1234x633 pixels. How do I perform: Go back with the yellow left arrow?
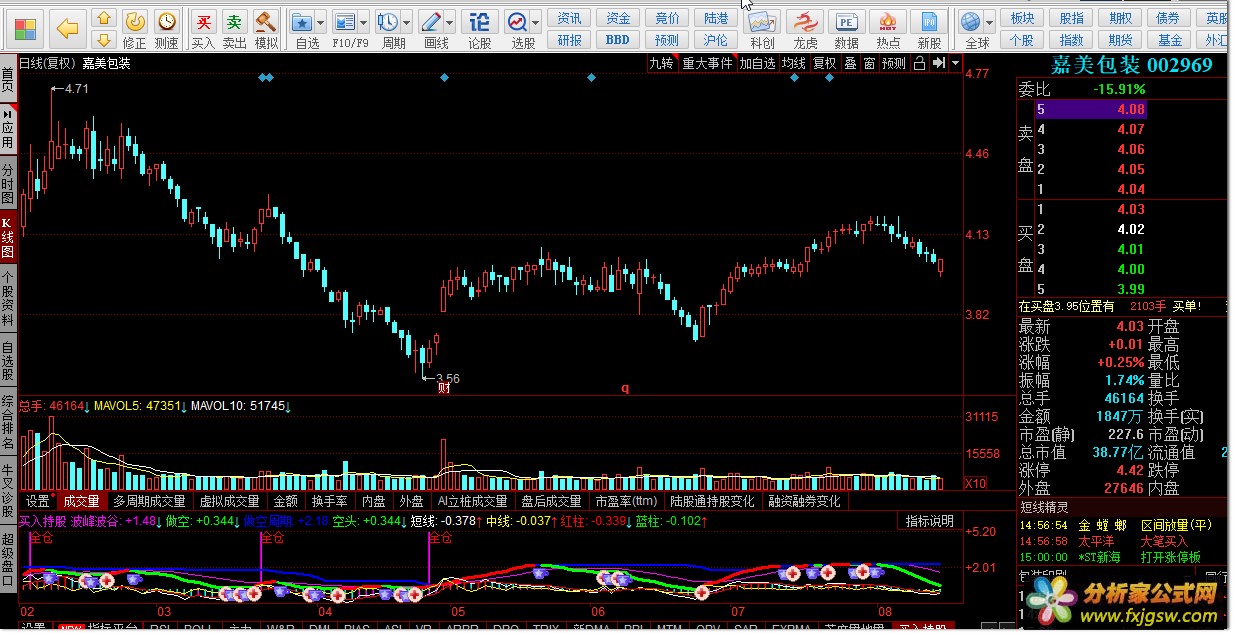coord(68,27)
